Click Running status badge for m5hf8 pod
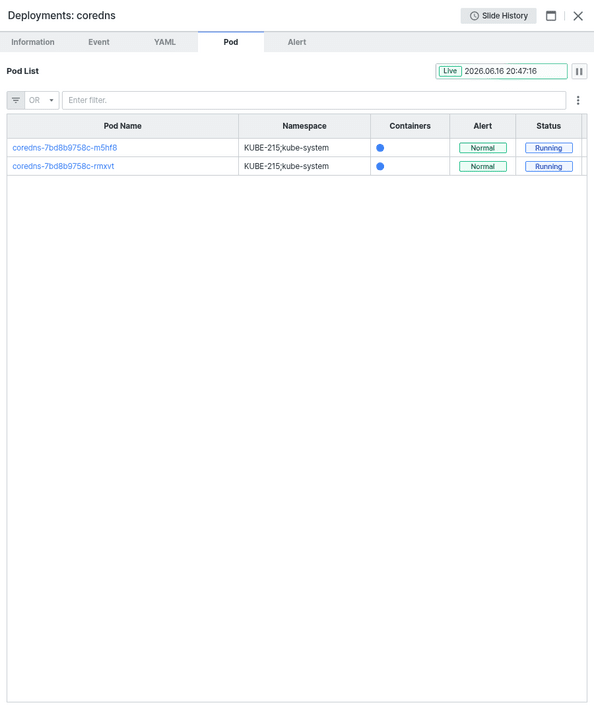 (x=549, y=148)
